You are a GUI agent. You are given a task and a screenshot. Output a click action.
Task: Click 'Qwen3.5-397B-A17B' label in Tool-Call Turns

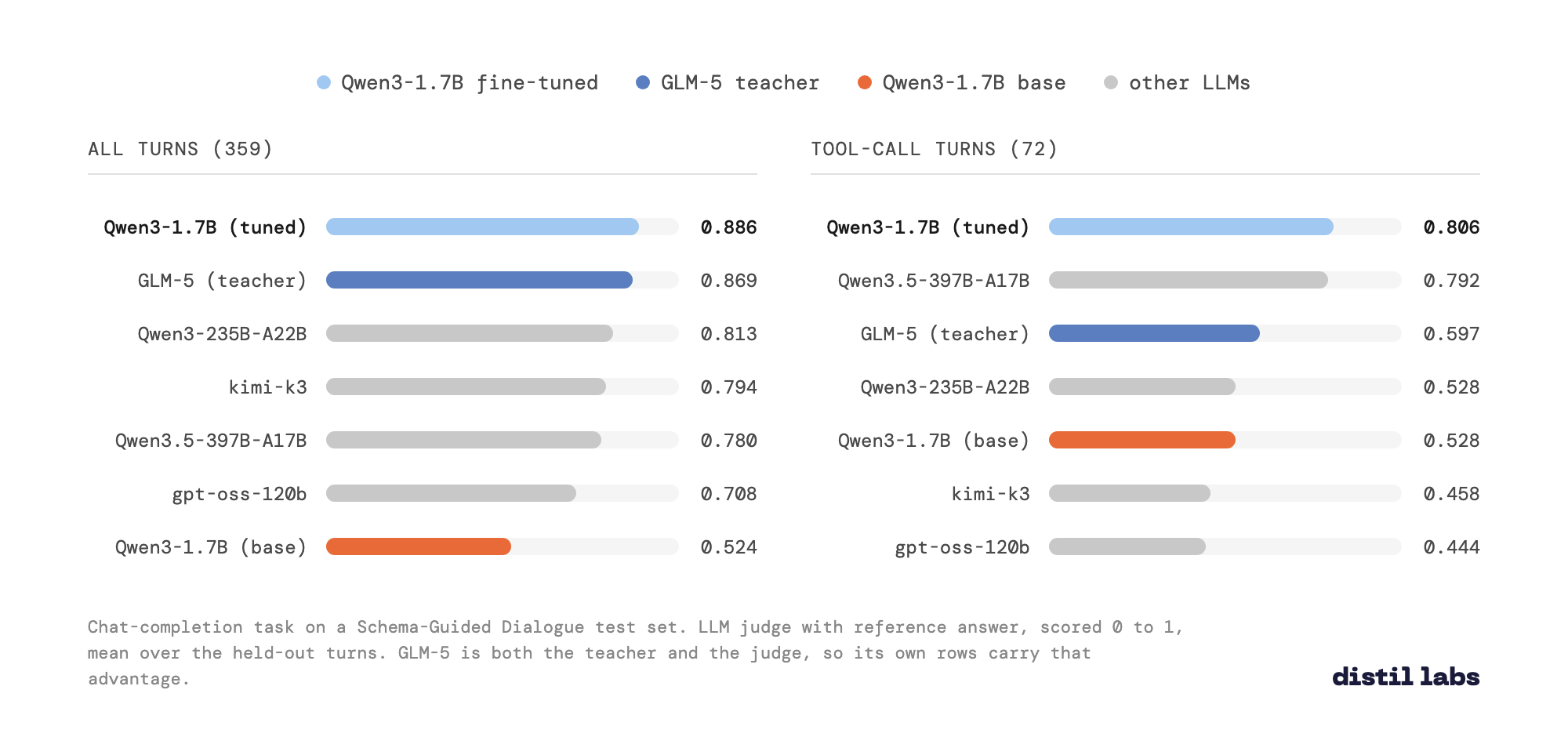click(x=934, y=281)
